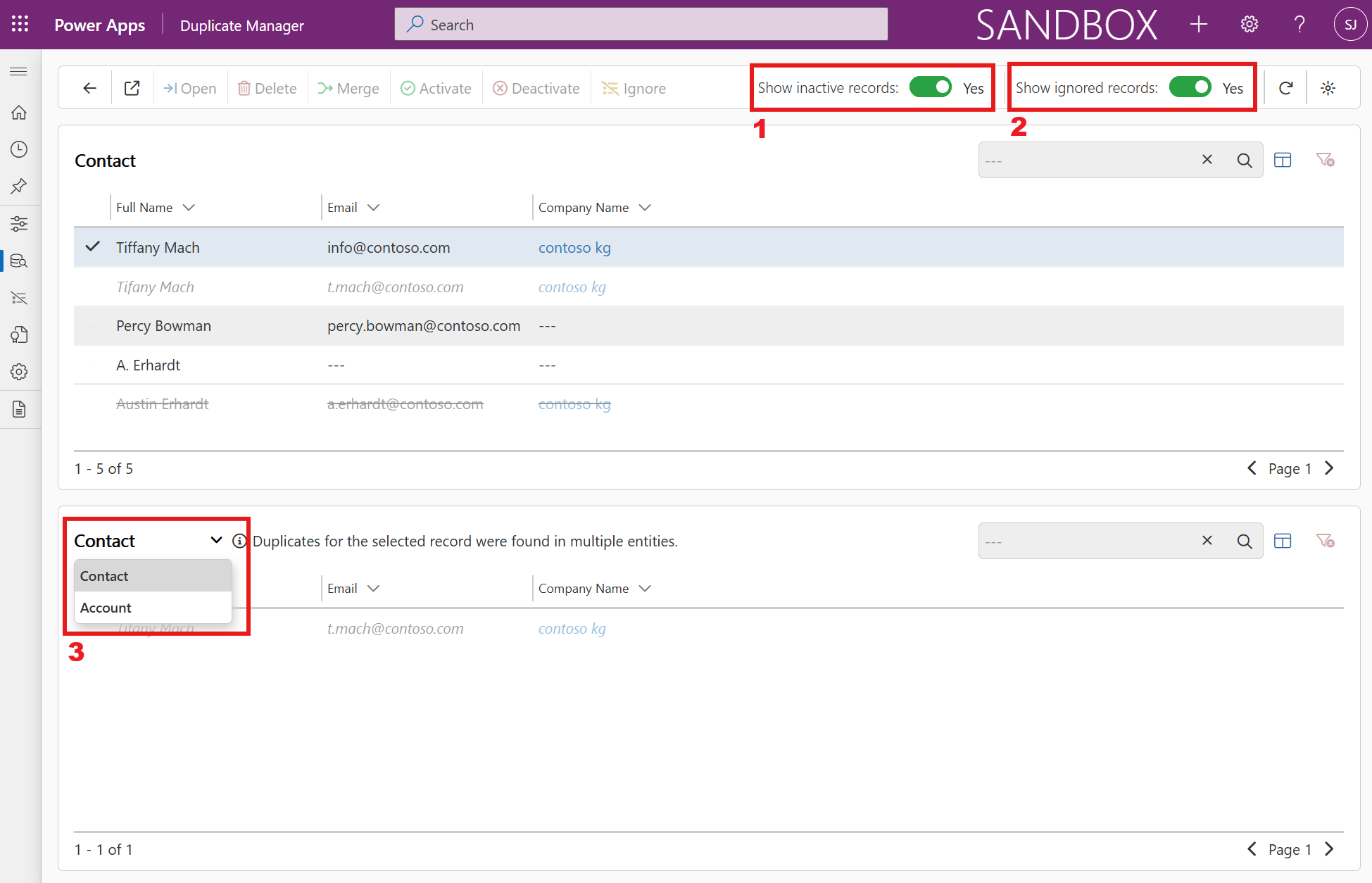Open the SJ account avatar

1350,25
